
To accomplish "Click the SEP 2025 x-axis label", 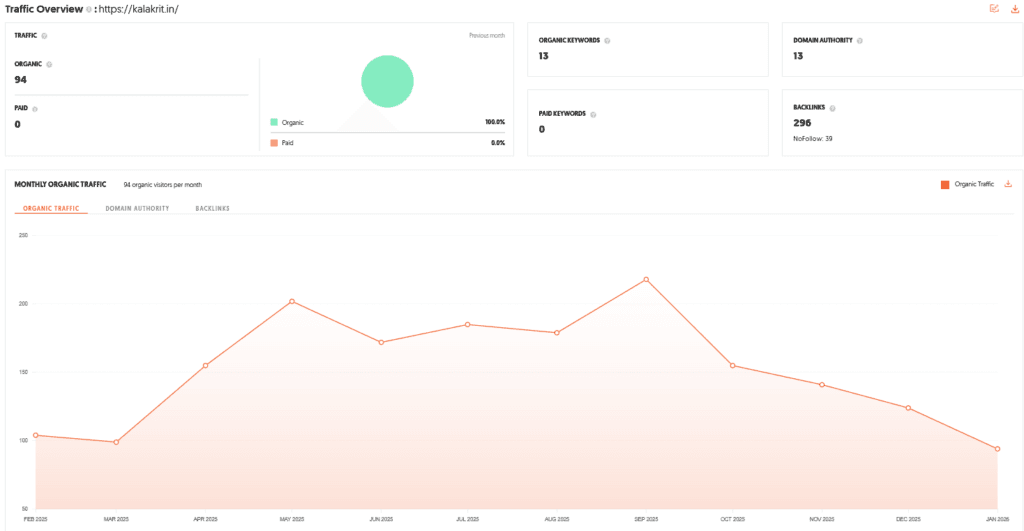I will pos(646,519).
